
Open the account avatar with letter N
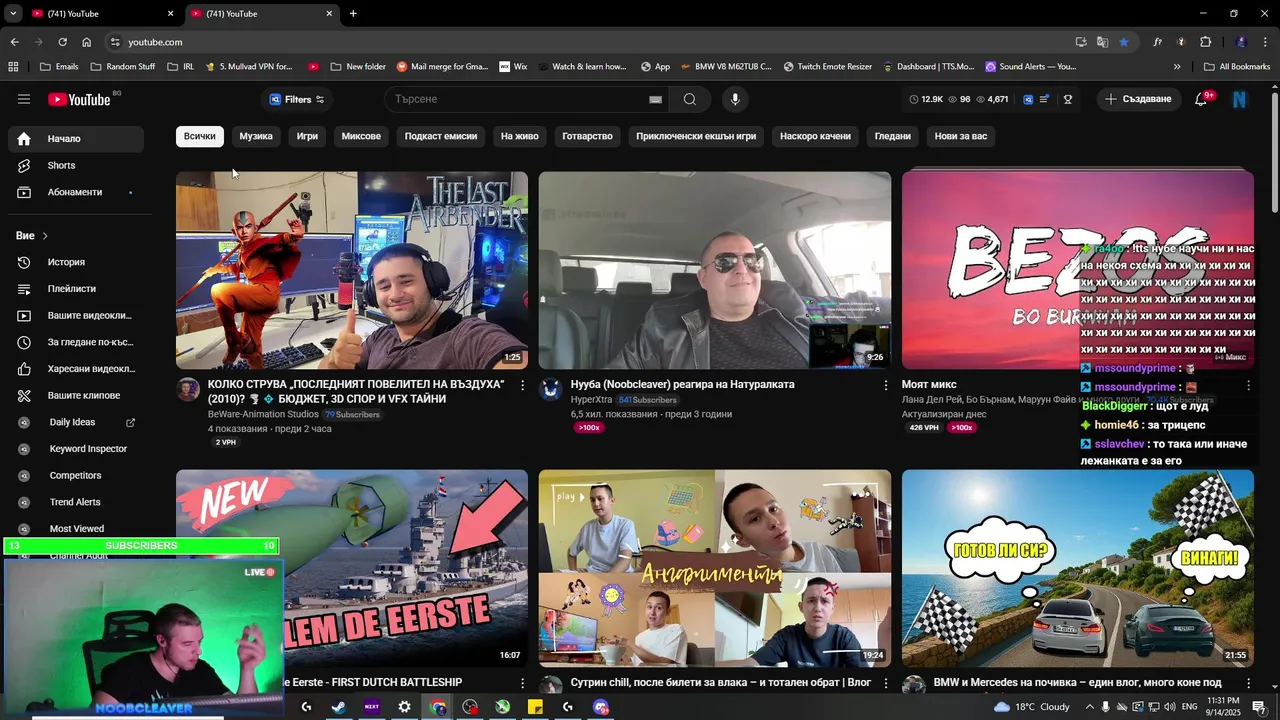pos(1240,99)
